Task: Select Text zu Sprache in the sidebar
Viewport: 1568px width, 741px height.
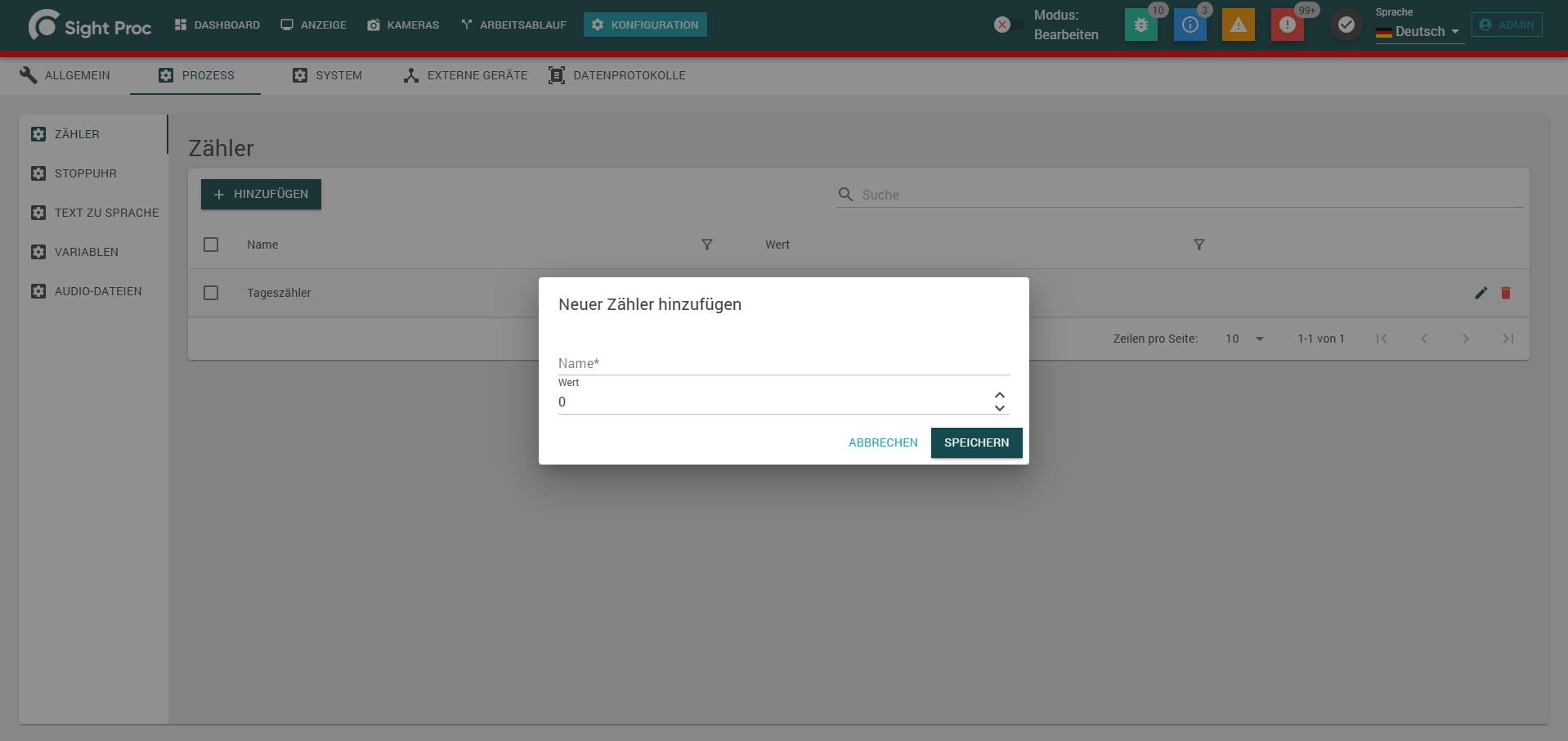Action: pos(93,213)
